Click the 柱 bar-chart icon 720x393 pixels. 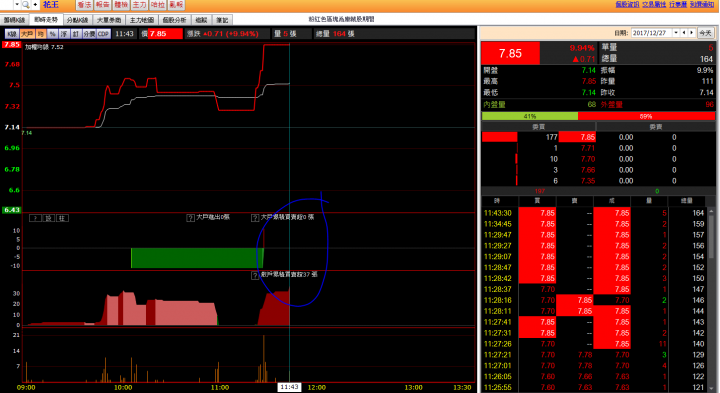coord(62,218)
